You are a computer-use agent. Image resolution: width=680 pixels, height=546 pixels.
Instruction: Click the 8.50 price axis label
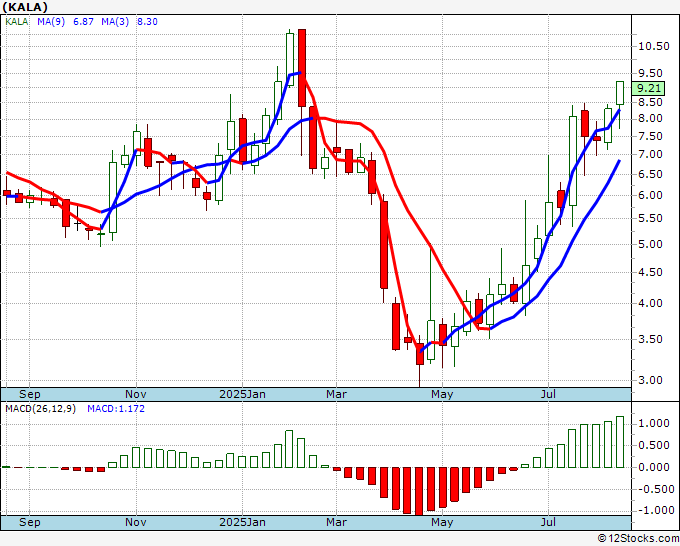pos(651,102)
